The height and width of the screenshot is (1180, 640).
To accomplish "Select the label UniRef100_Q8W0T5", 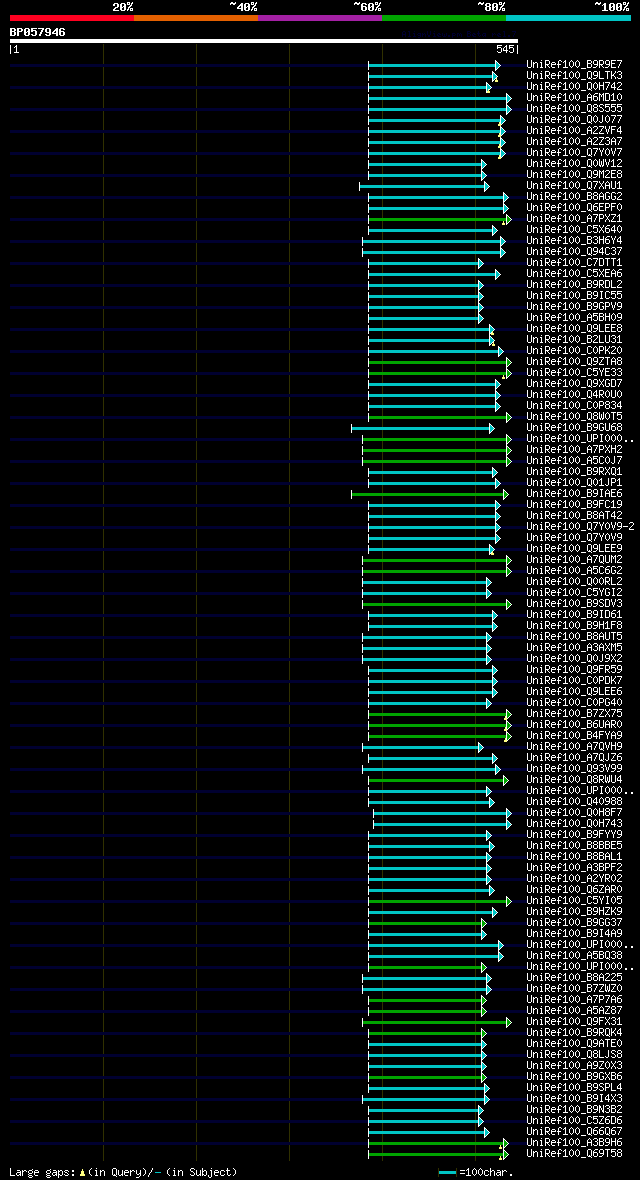I will coord(574,416).
